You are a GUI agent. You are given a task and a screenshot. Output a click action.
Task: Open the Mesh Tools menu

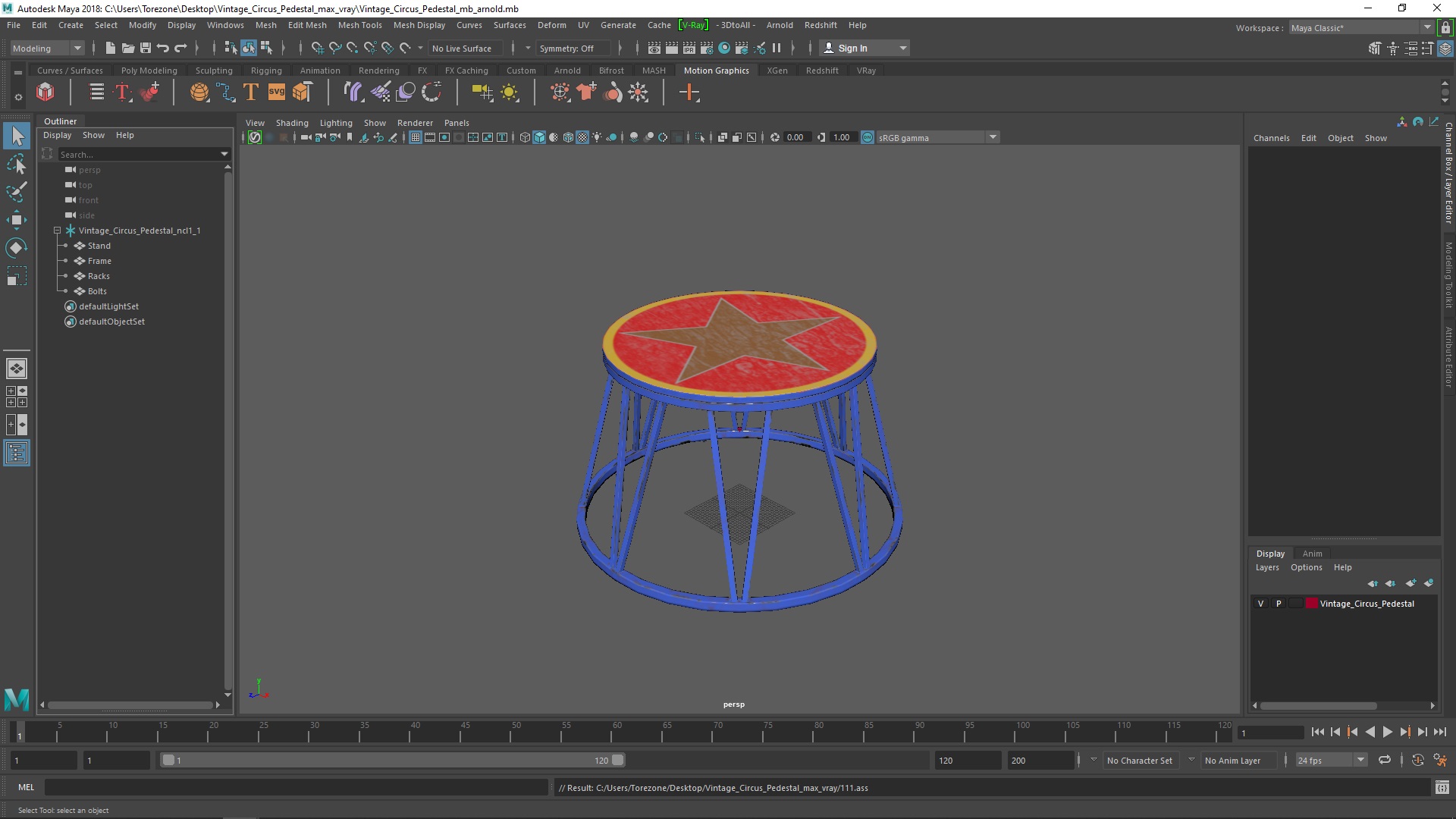(x=359, y=25)
